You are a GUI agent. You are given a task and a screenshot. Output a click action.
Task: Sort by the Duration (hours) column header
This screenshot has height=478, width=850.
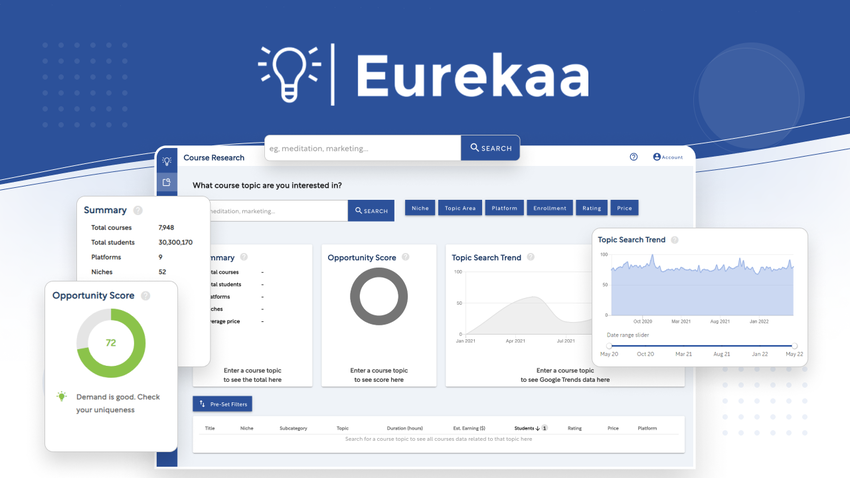[x=404, y=428]
